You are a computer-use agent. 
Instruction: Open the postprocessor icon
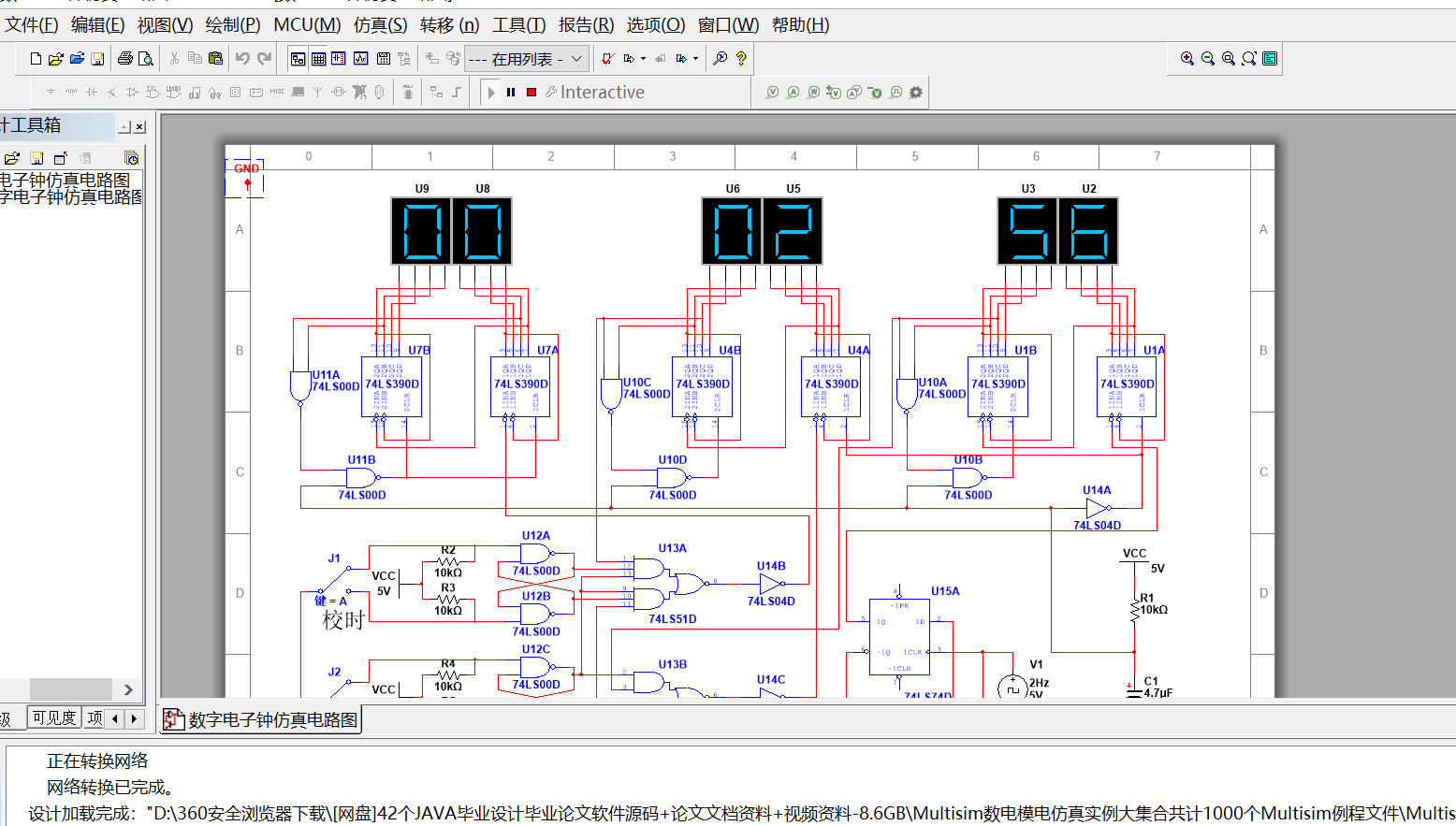click(x=384, y=59)
